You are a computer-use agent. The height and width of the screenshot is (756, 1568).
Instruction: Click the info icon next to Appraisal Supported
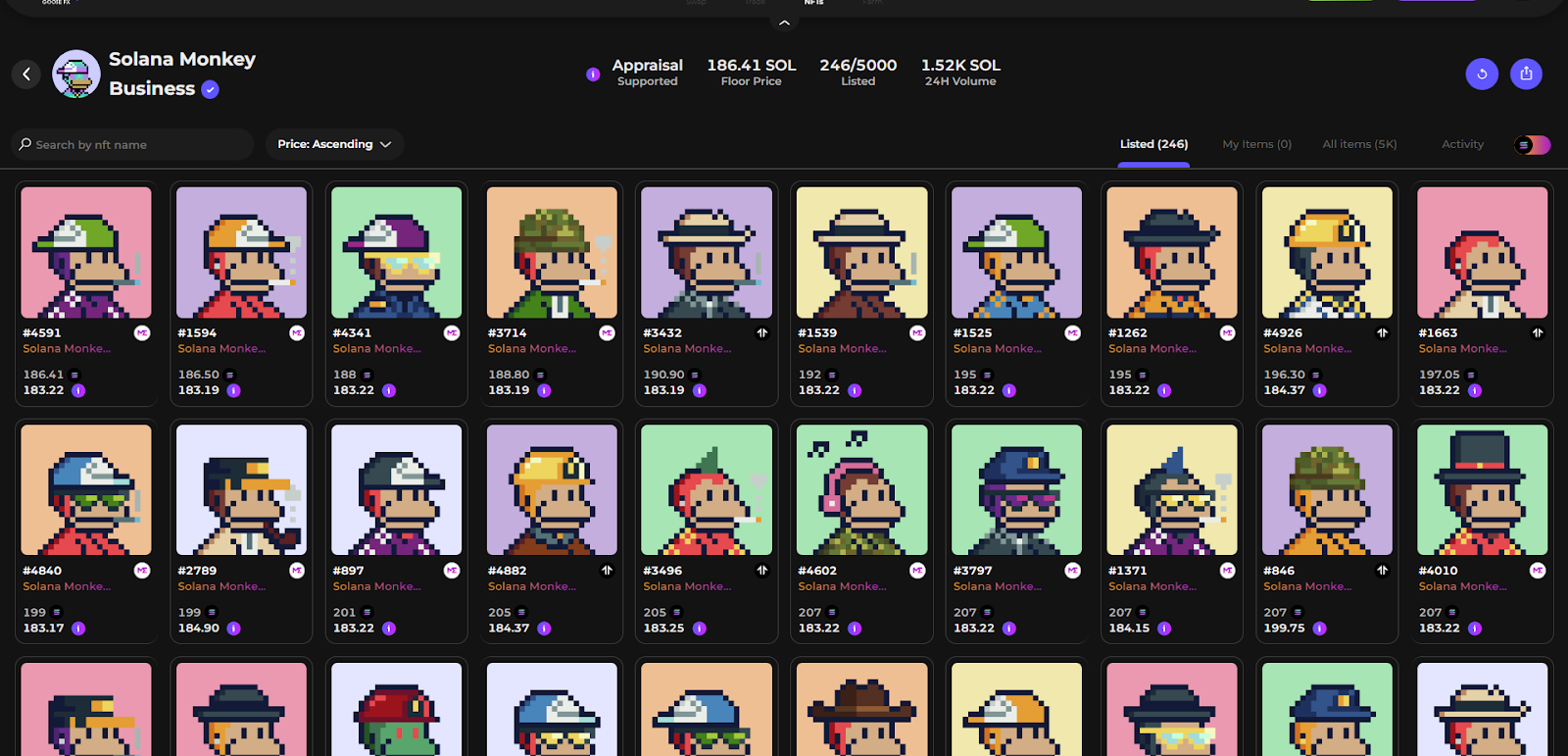tap(593, 74)
